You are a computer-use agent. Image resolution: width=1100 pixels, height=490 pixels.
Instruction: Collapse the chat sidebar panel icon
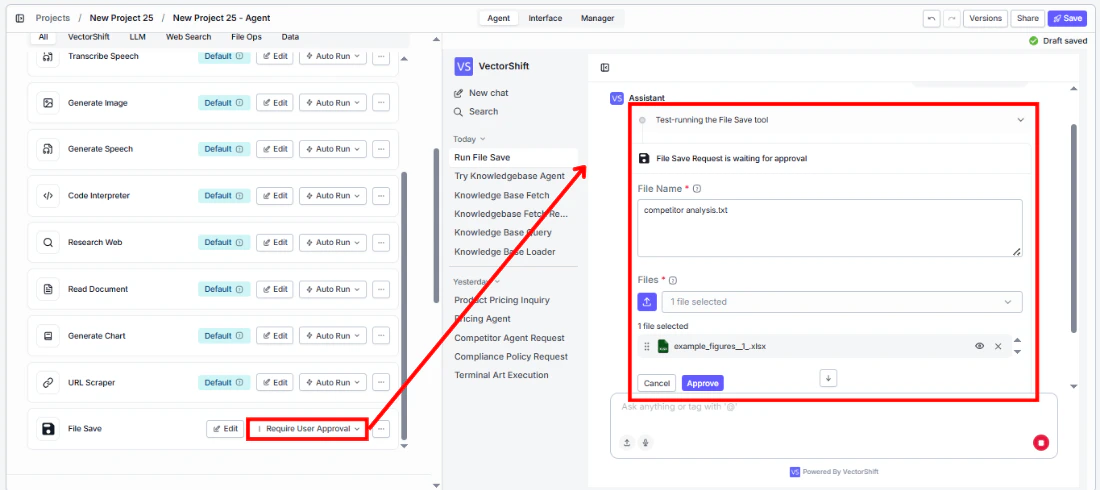click(605, 67)
